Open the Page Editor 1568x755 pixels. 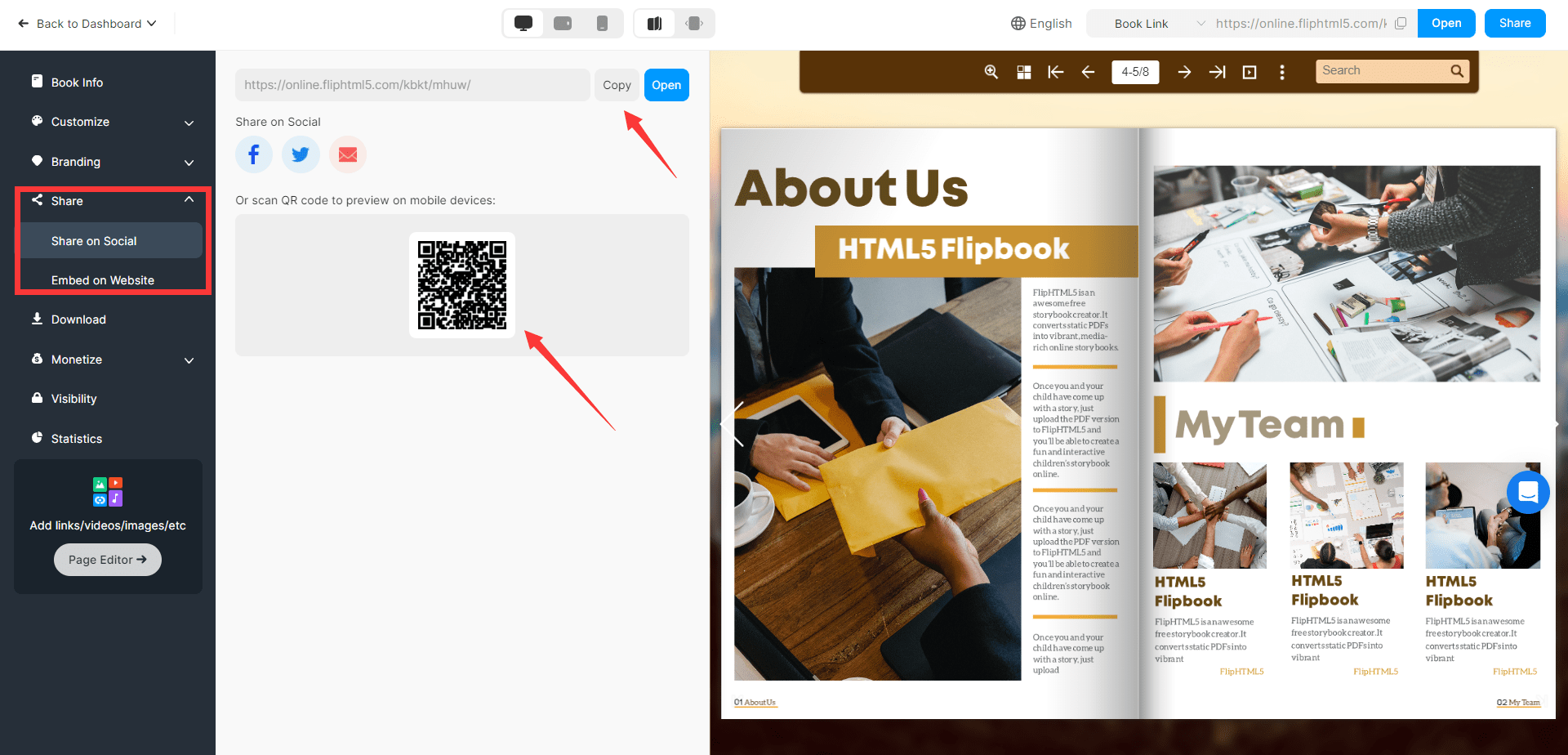107,560
